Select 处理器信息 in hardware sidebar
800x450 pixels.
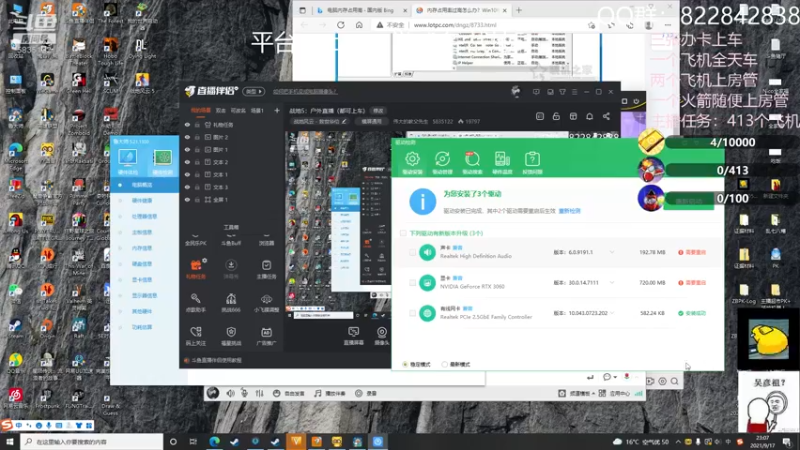145,216
